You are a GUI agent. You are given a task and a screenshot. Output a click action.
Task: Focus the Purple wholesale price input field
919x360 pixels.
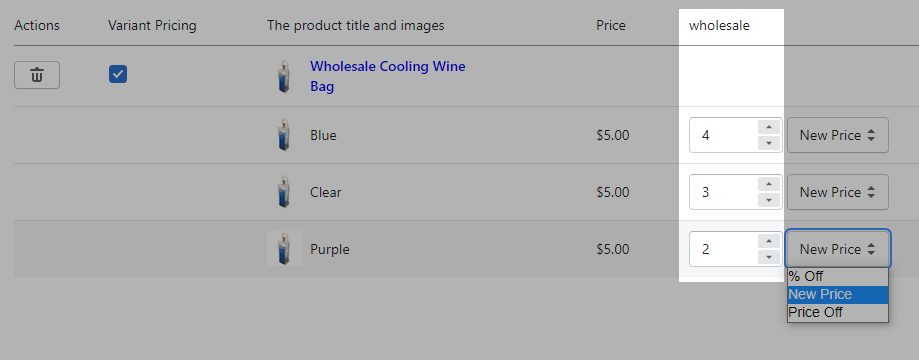(723, 249)
